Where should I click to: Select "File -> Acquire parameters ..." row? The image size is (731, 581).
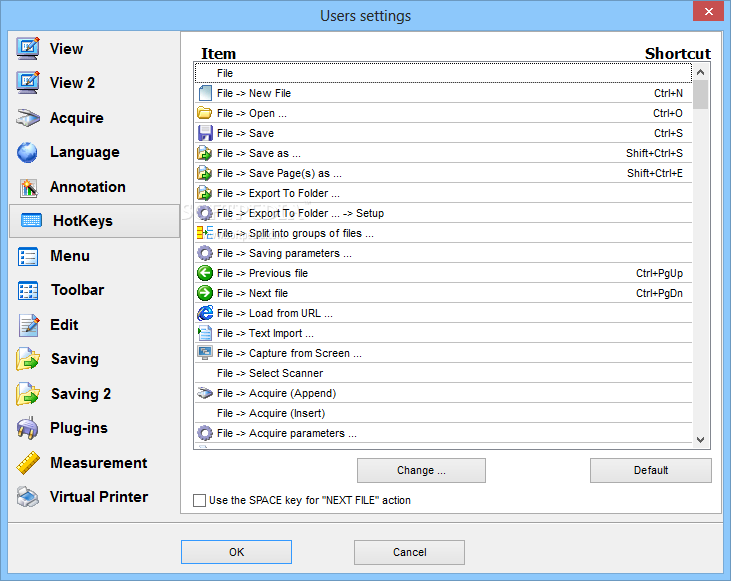pos(443,434)
